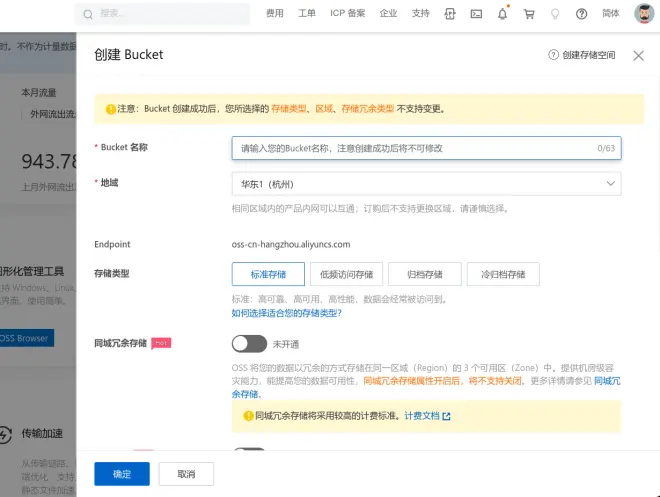This screenshot has height=497, width=660.
Task: Open the 同城冗余存储 documentation link
Action: [607, 381]
